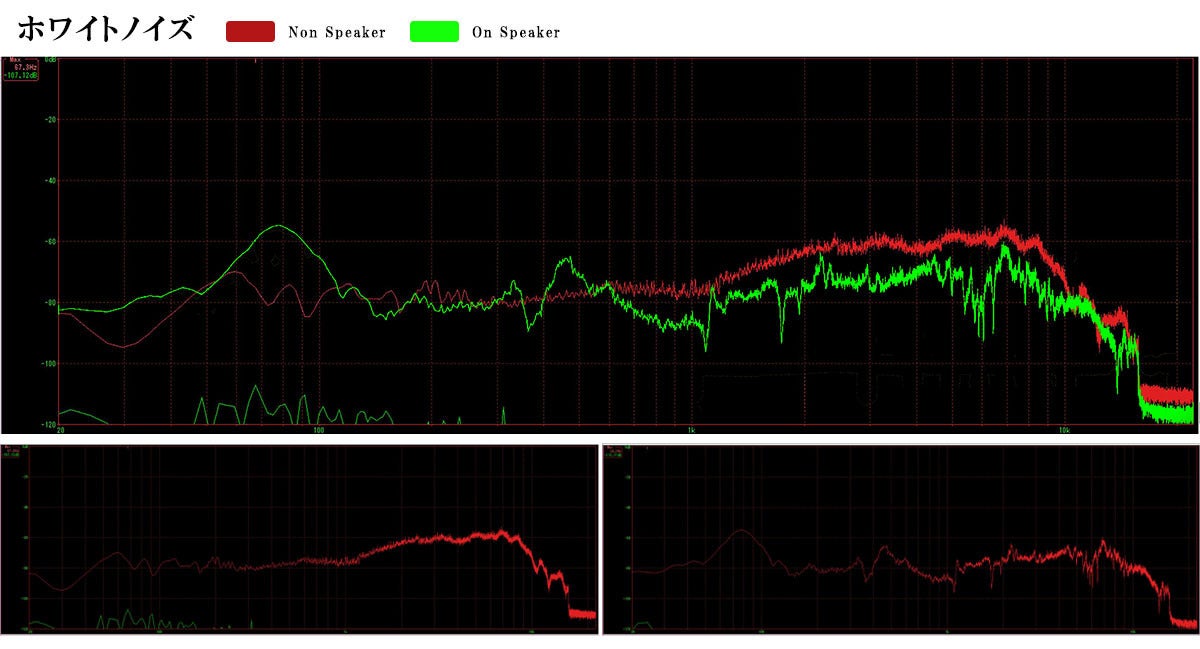Click the 1k label on main frequency axis
The image size is (1200, 649).
[x=691, y=429]
